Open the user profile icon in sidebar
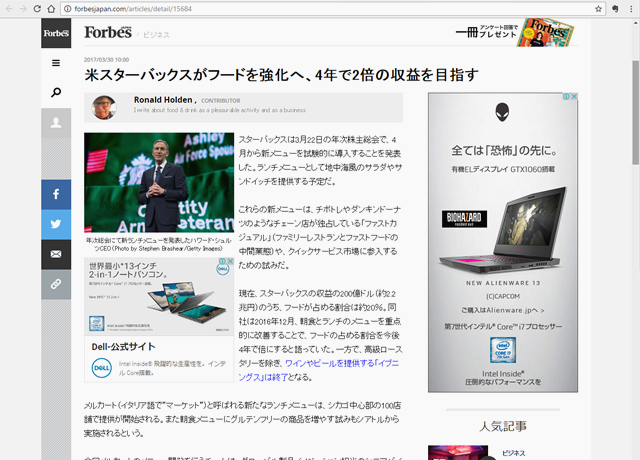This screenshot has height=460, width=640. pyautogui.click(x=56, y=123)
